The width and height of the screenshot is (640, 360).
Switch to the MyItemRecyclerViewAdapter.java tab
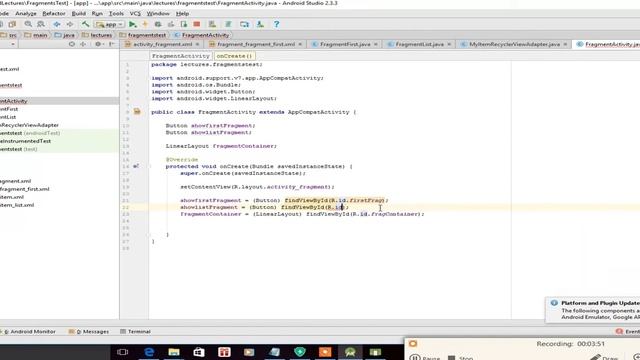click(x=514, y=44)
